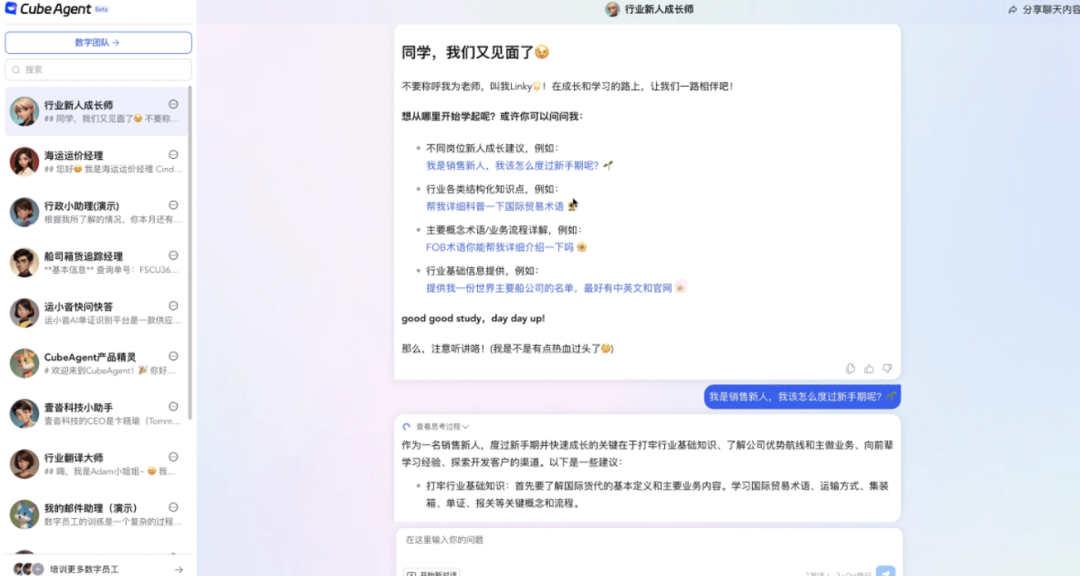Expand 查看思考过程 chevron

click(x=466, y=426)
